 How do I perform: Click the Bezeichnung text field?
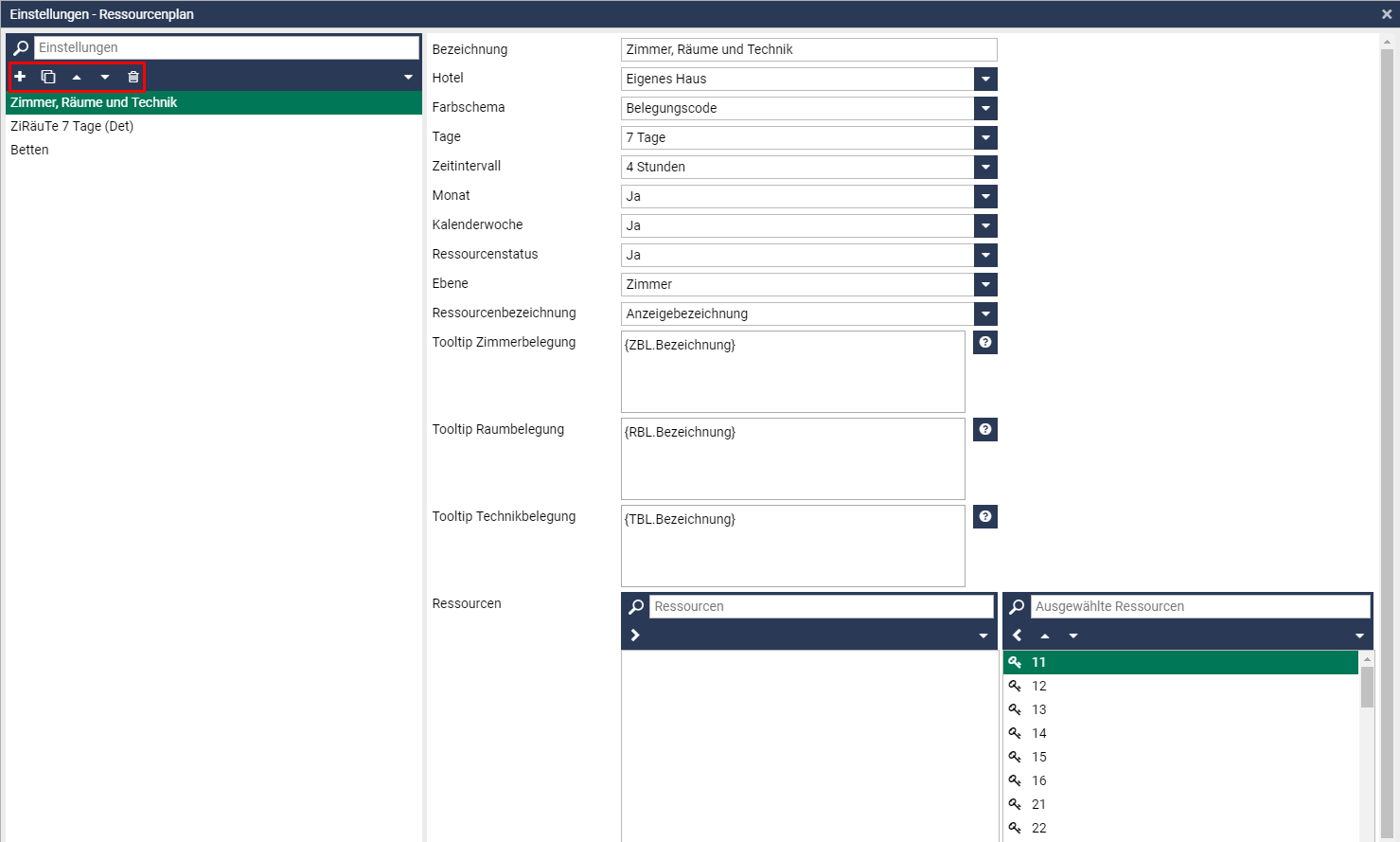tap(808, 49)
